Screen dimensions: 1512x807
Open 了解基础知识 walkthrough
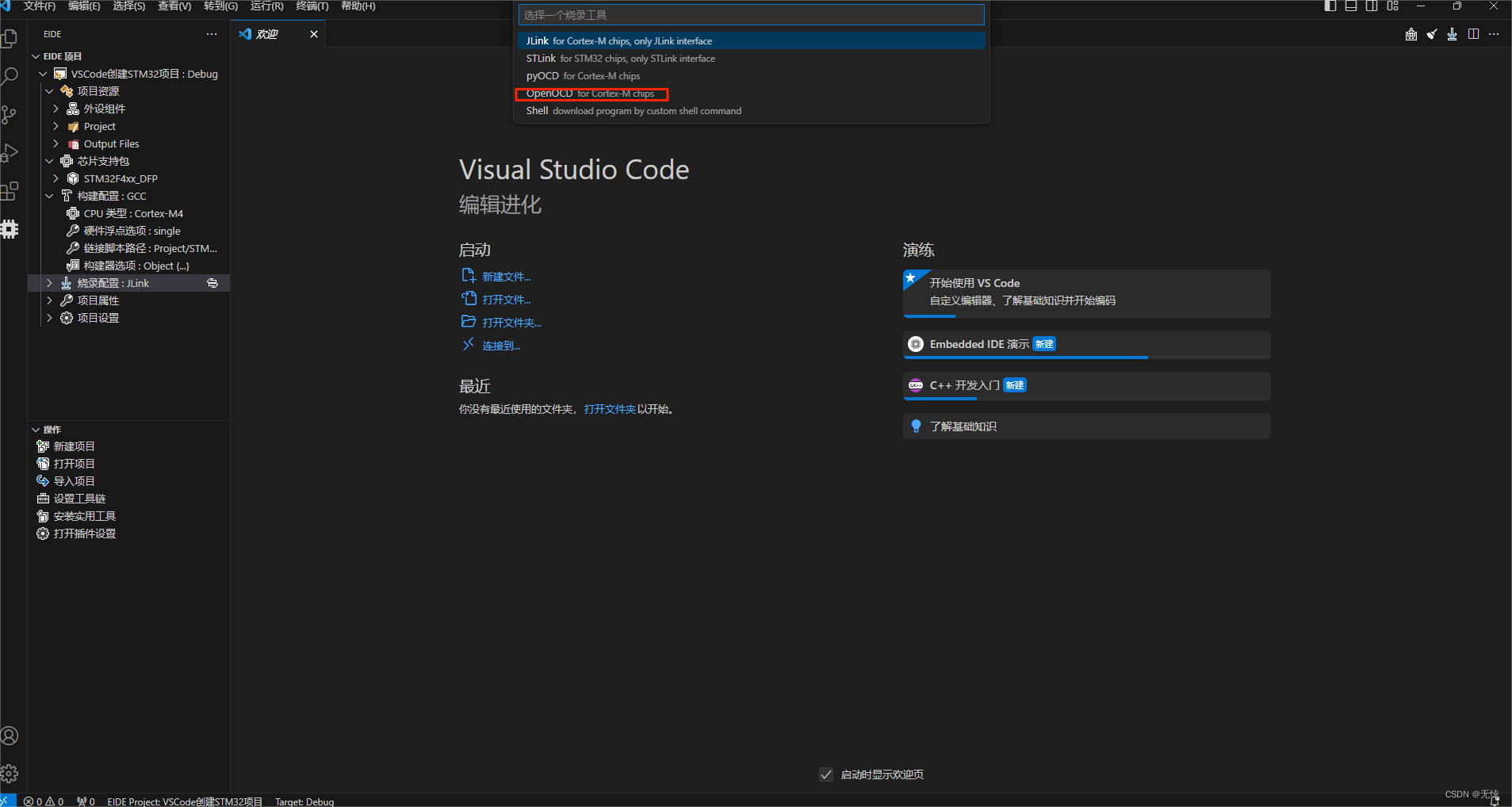(1087, 426)
